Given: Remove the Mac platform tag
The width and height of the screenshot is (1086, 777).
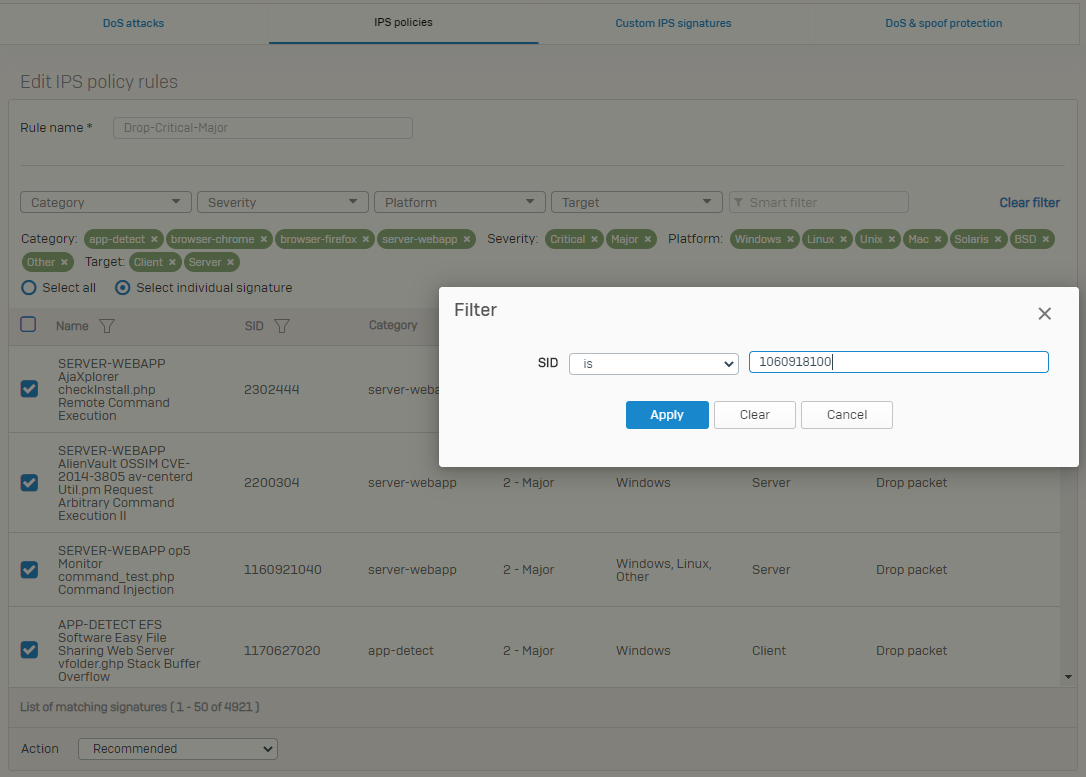Looking at the screenshot, I should pyautogui.click(x=938, y=239).
